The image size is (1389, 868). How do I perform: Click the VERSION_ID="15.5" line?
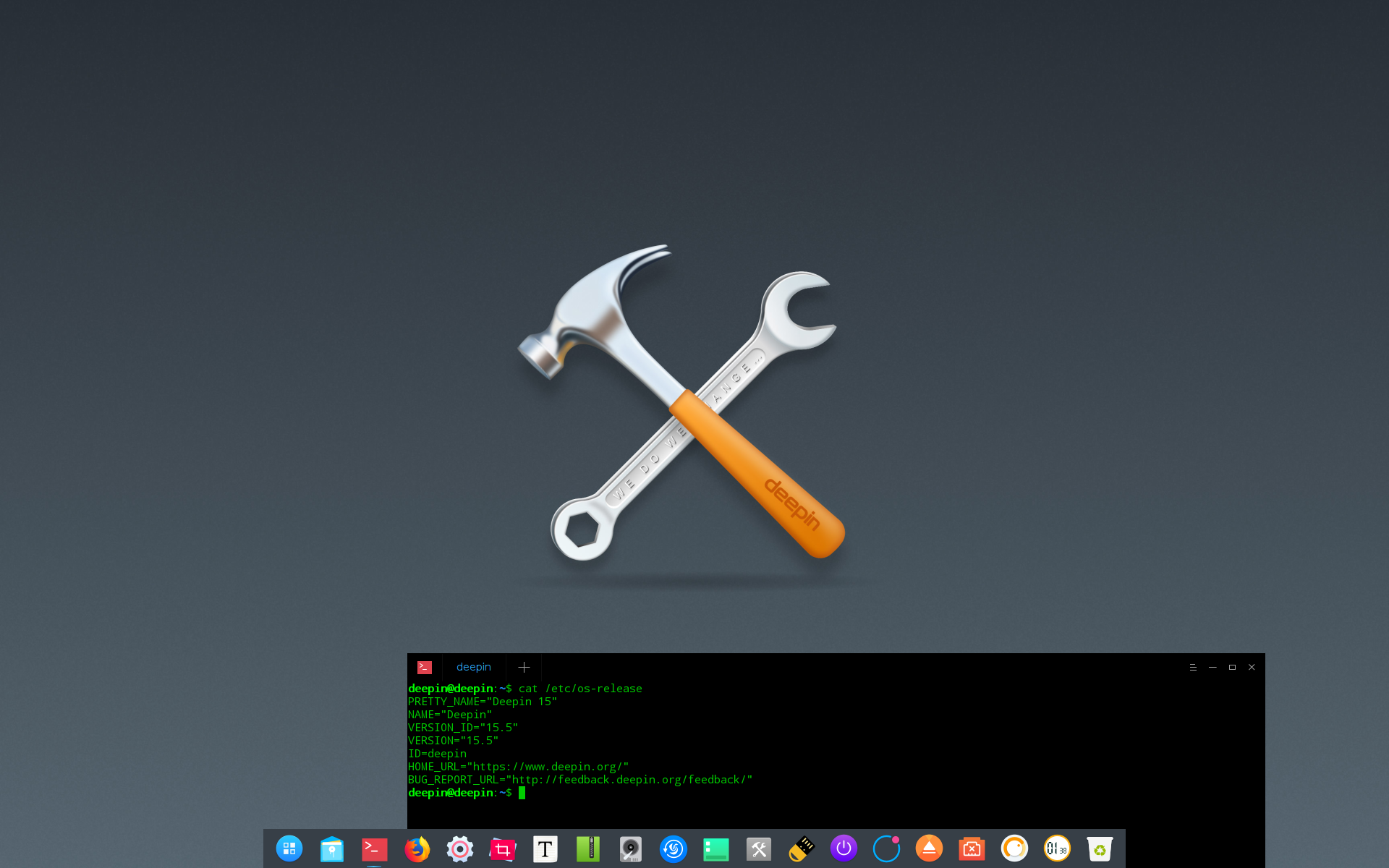(x=463, y=728)
